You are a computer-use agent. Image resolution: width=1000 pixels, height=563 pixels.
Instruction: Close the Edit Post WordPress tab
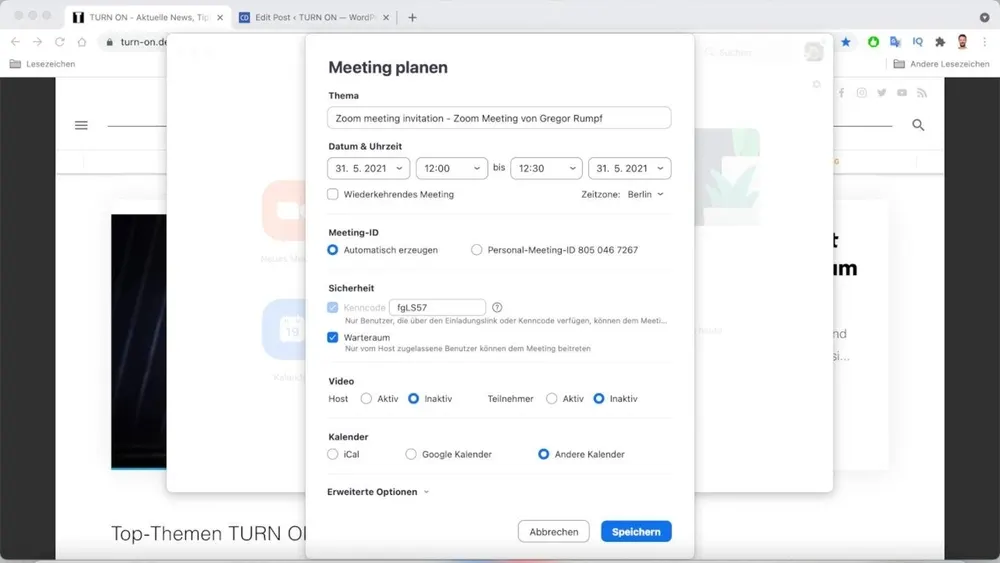[x=386, y=18]
